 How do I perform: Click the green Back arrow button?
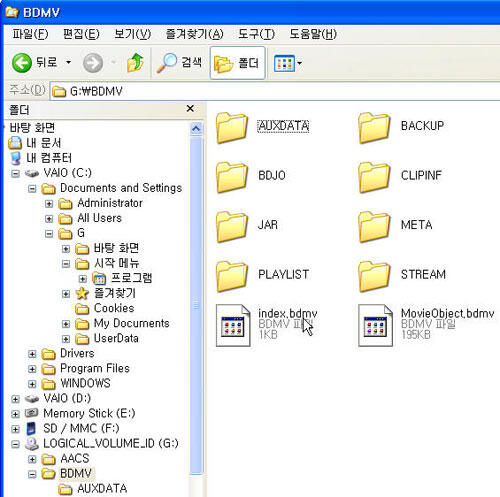point(22,63)
